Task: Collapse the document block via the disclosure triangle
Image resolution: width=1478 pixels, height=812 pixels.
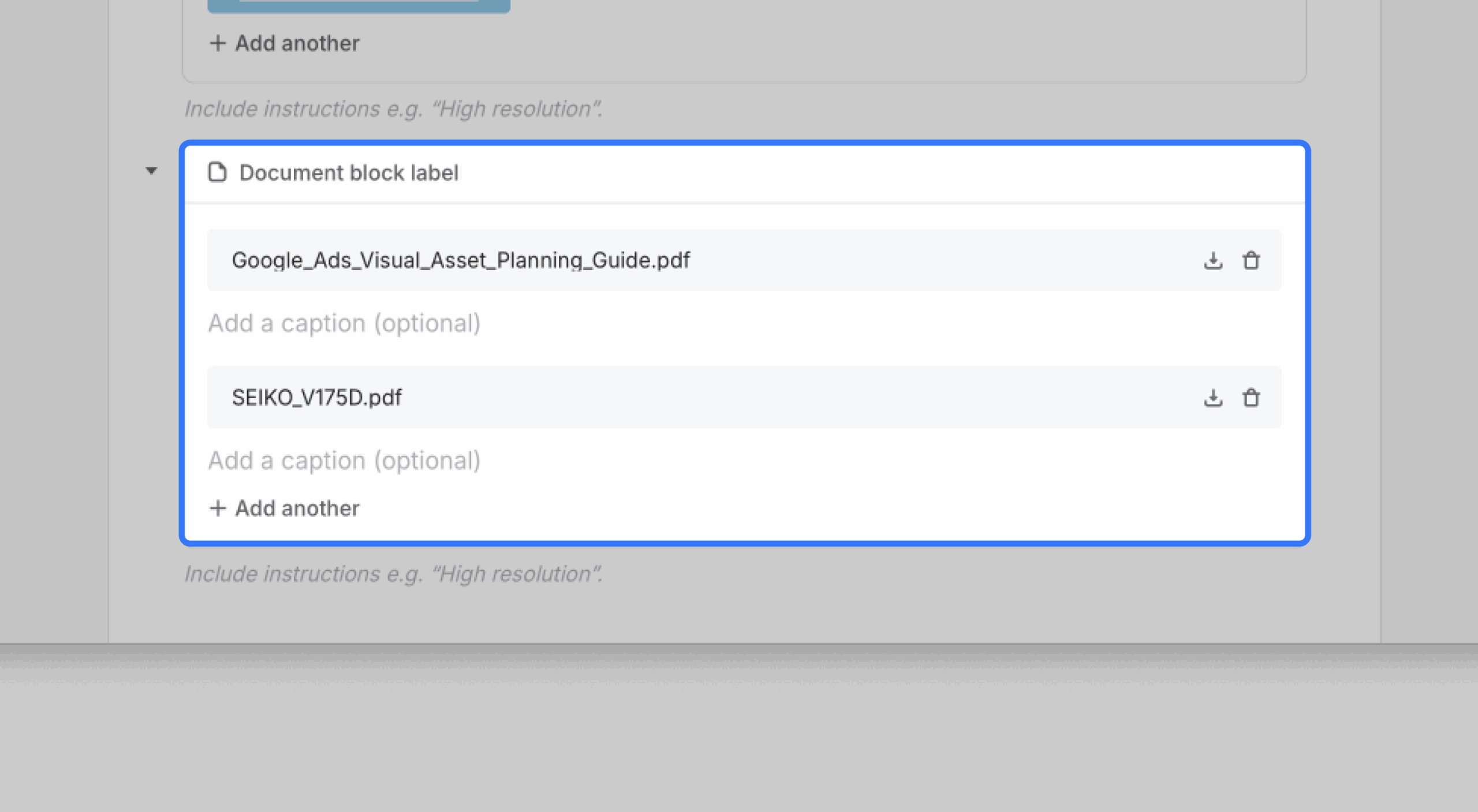Action: click(x=151, y=171)
